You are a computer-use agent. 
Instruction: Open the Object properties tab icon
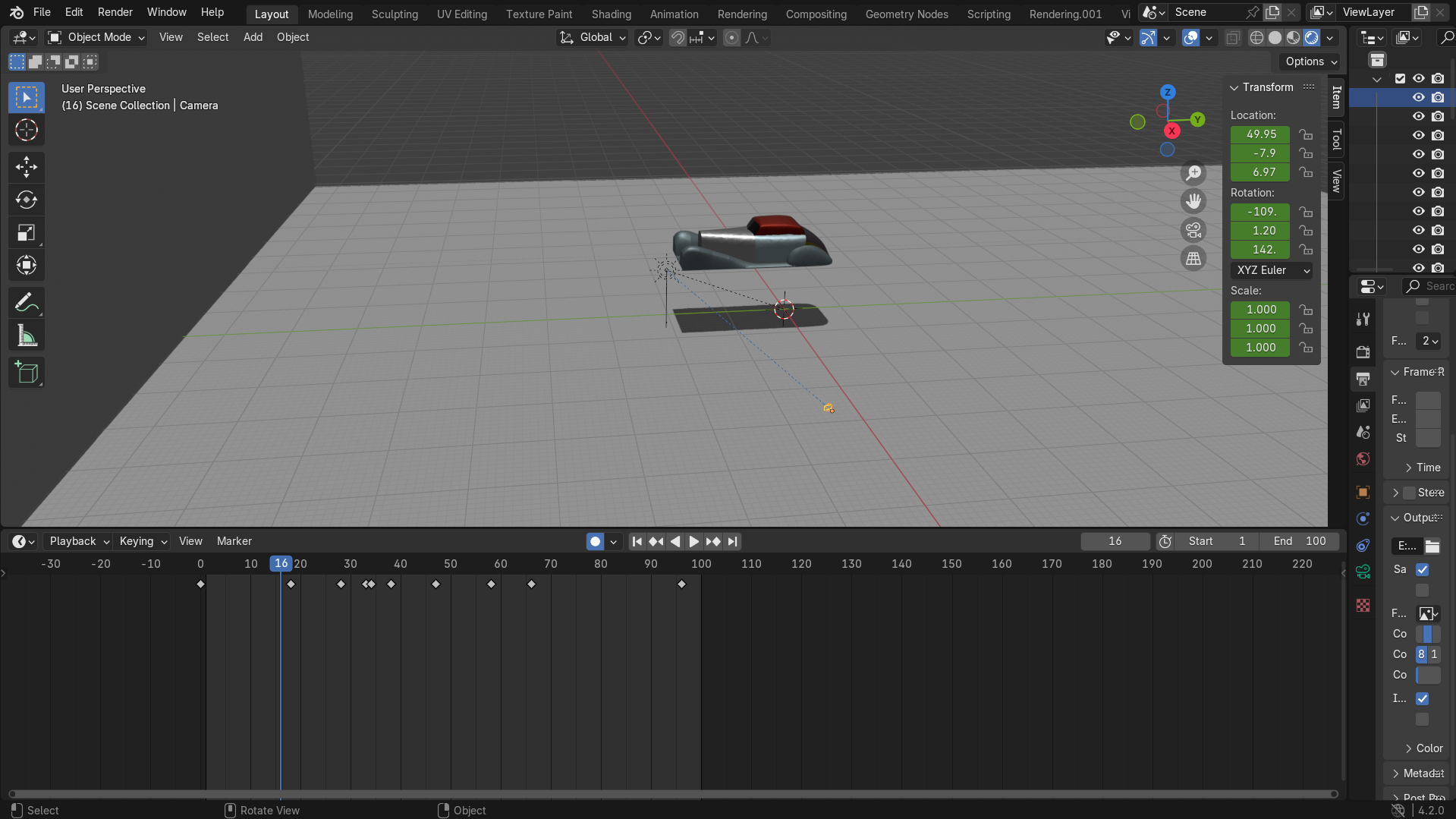point(1363,492)
